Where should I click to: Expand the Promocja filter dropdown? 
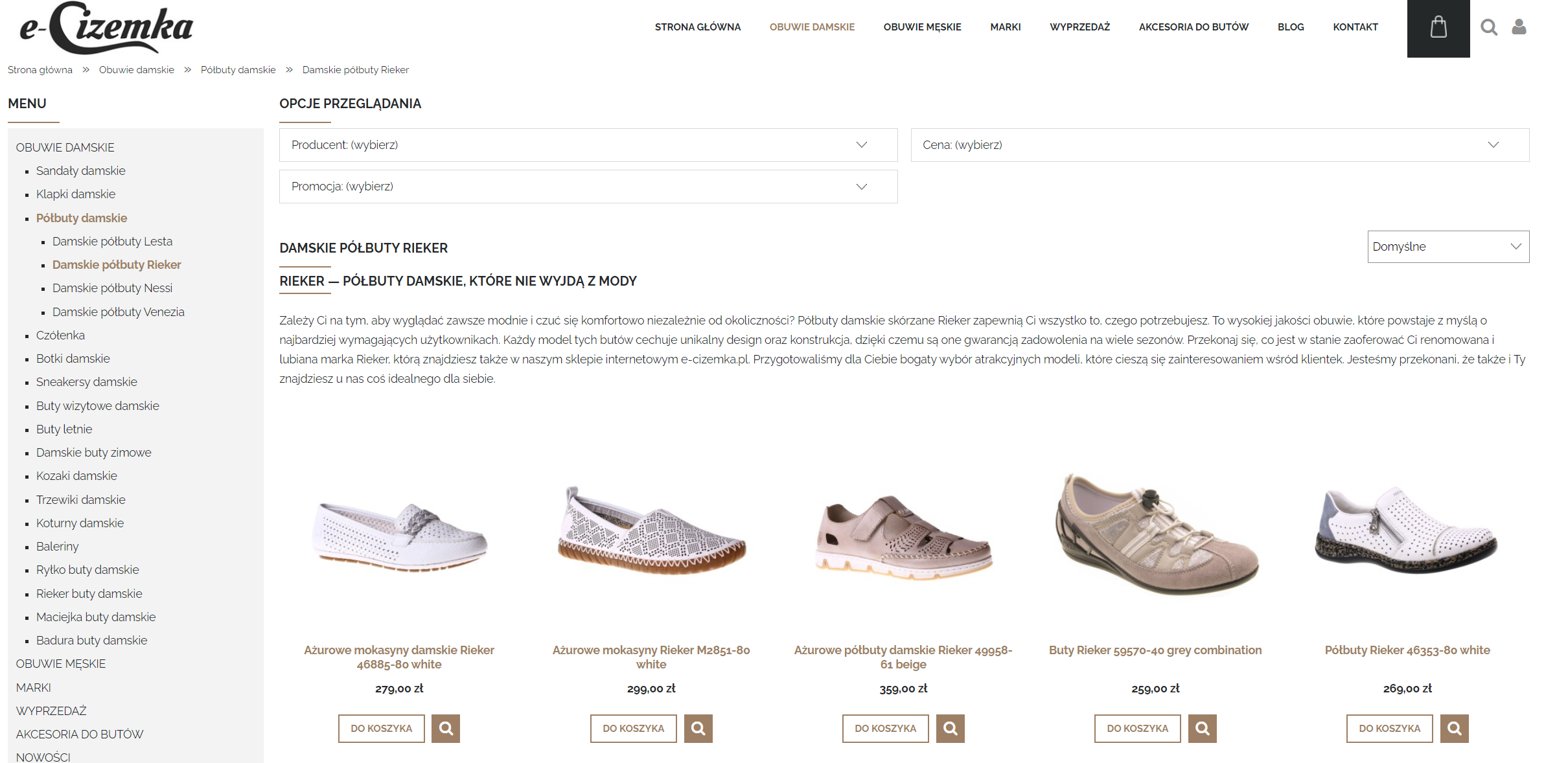tap(588, 187)
